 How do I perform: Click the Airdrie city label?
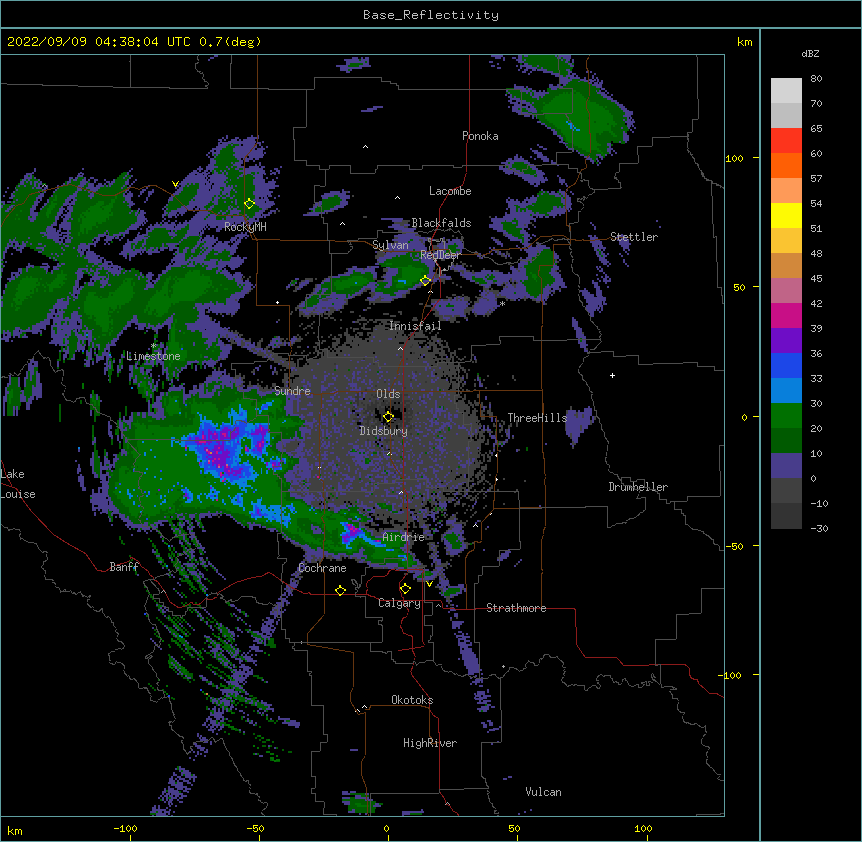pos(404,537)
